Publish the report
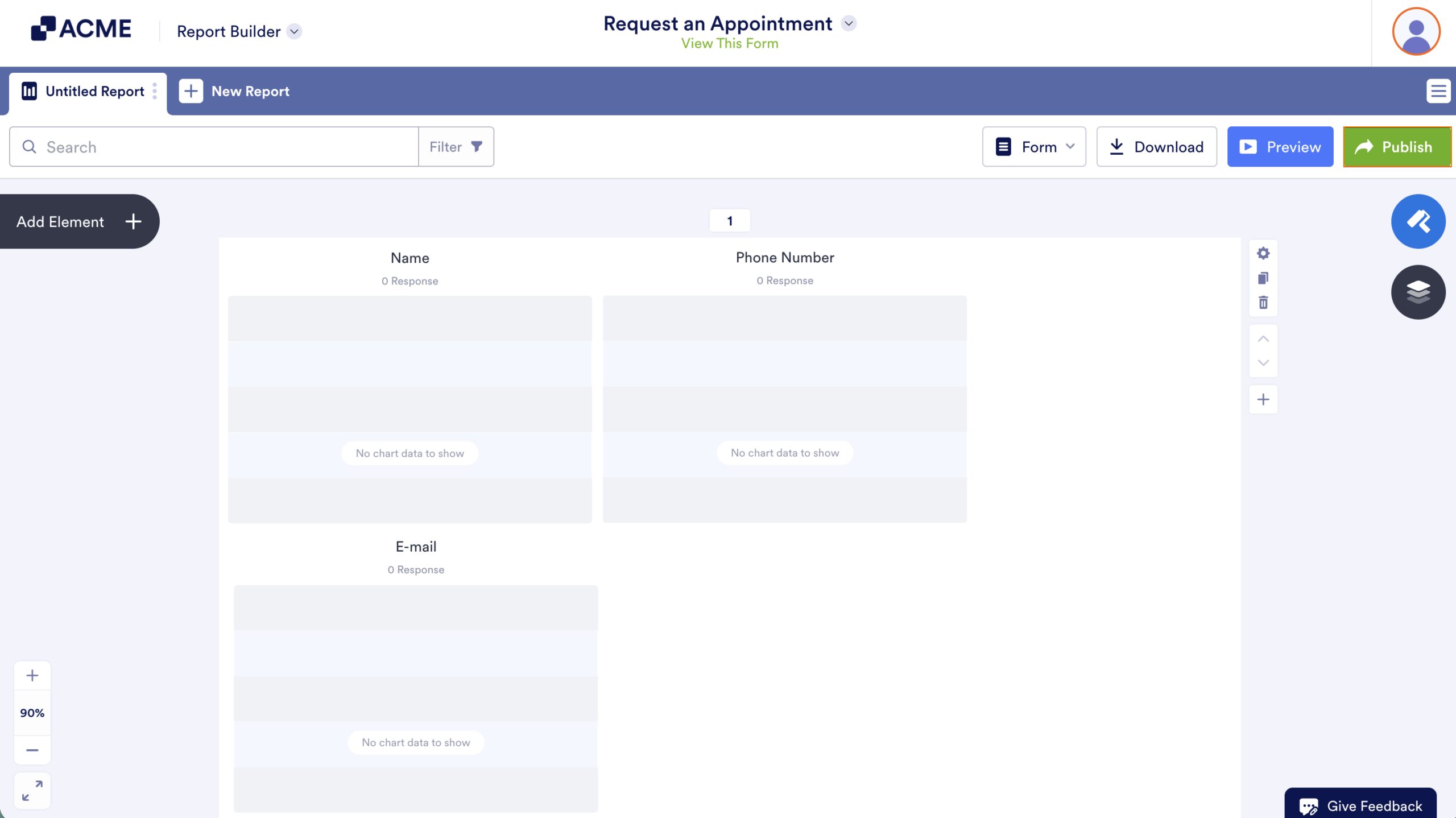Viewport: 1456px width, 818px height. [x=1397, y=146]
